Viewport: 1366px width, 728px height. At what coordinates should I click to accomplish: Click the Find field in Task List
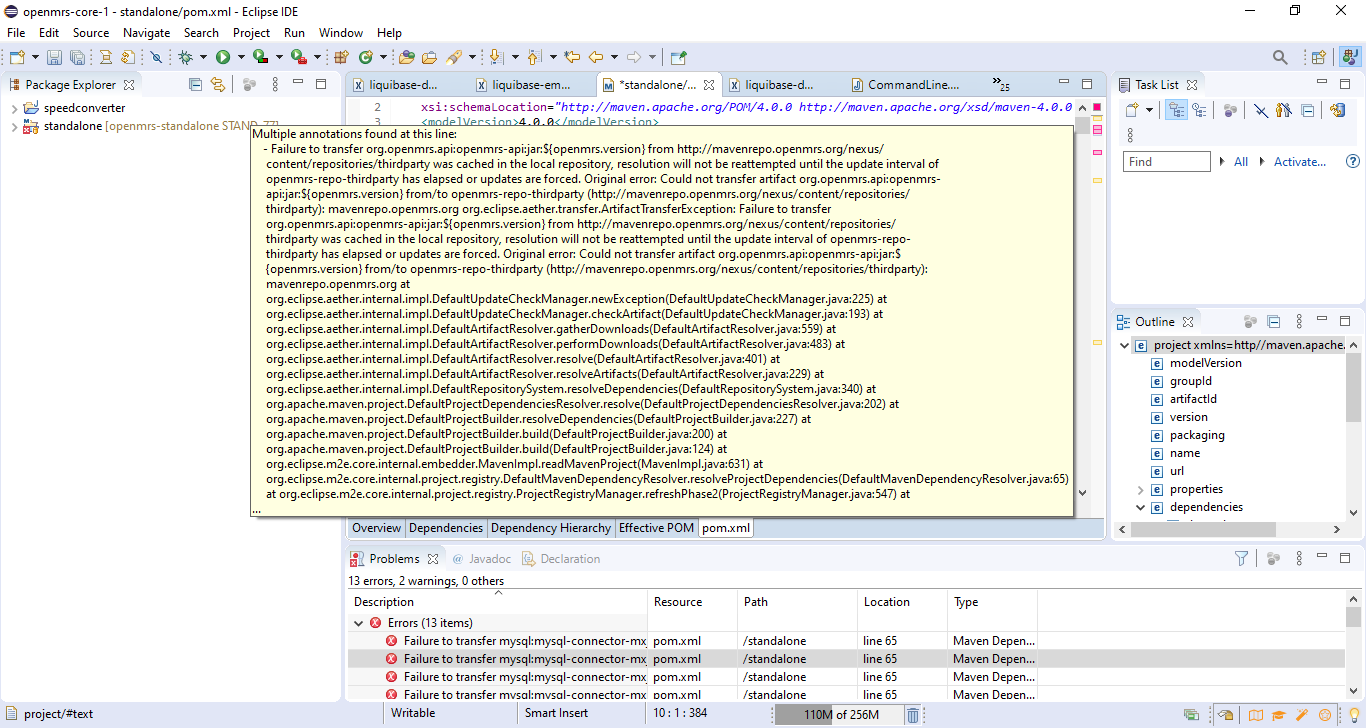1166,161
